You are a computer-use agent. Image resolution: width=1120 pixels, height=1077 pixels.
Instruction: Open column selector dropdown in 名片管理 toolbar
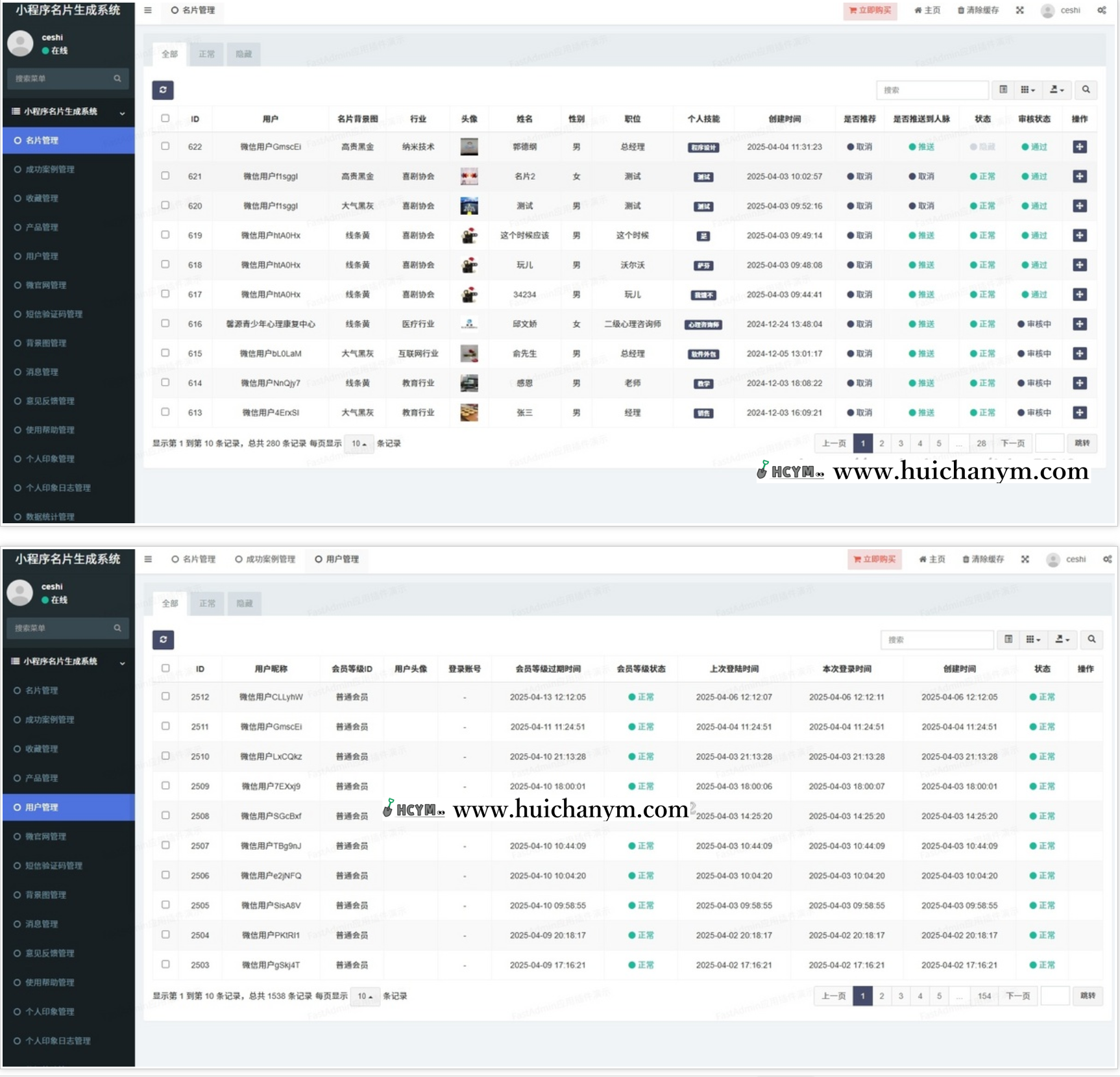[1027, 90]
